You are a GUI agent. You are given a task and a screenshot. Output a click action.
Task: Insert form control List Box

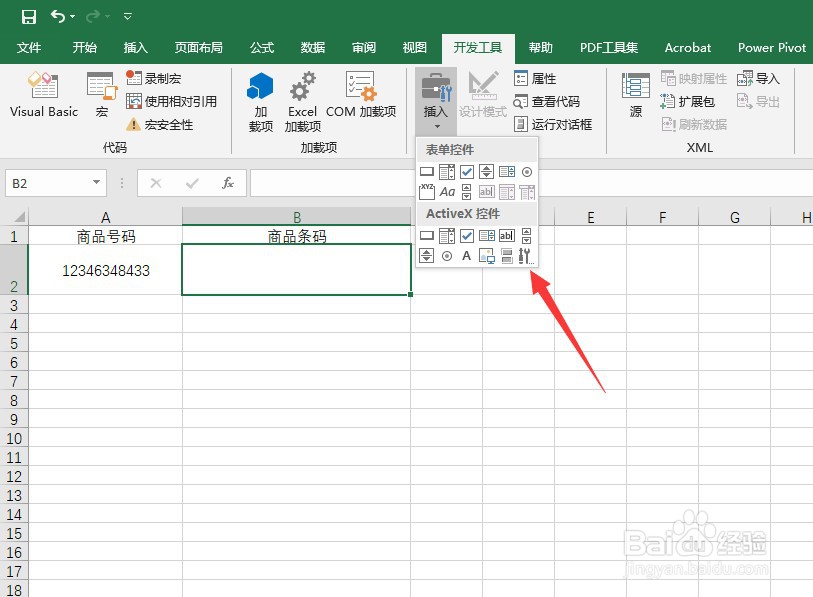pyautogui.click(x=507, y=172)
